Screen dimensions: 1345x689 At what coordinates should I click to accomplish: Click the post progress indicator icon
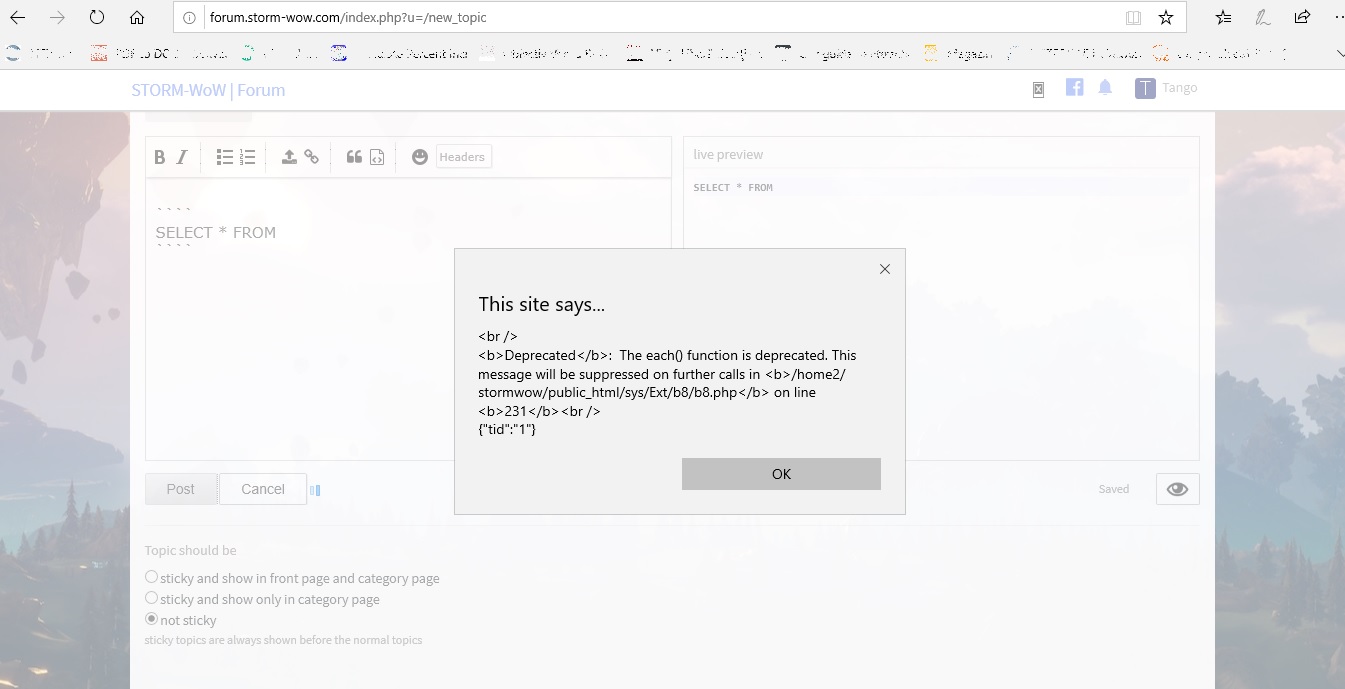point(315,490)
